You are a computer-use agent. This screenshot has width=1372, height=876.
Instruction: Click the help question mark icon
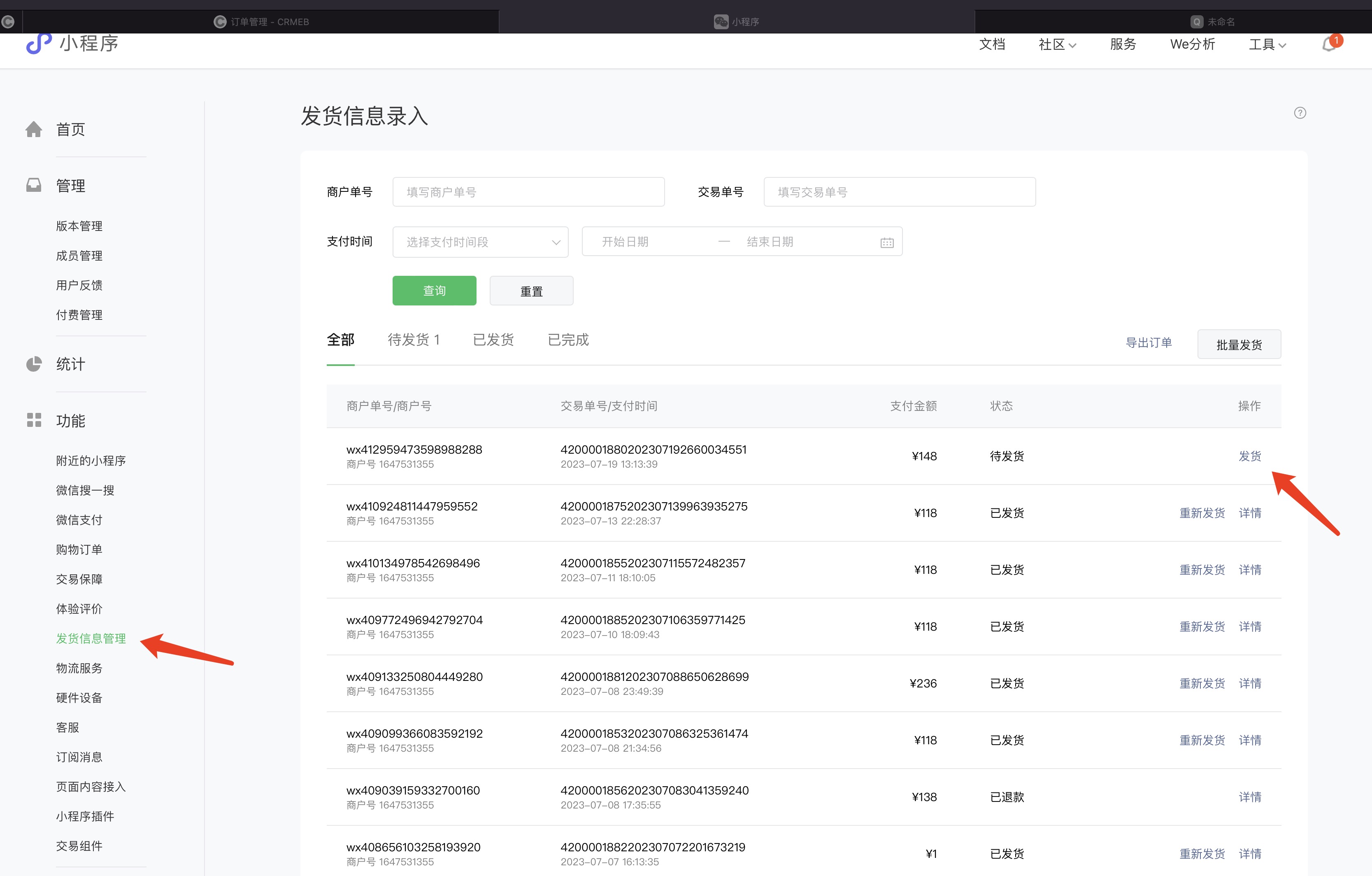coord(1300,113)
